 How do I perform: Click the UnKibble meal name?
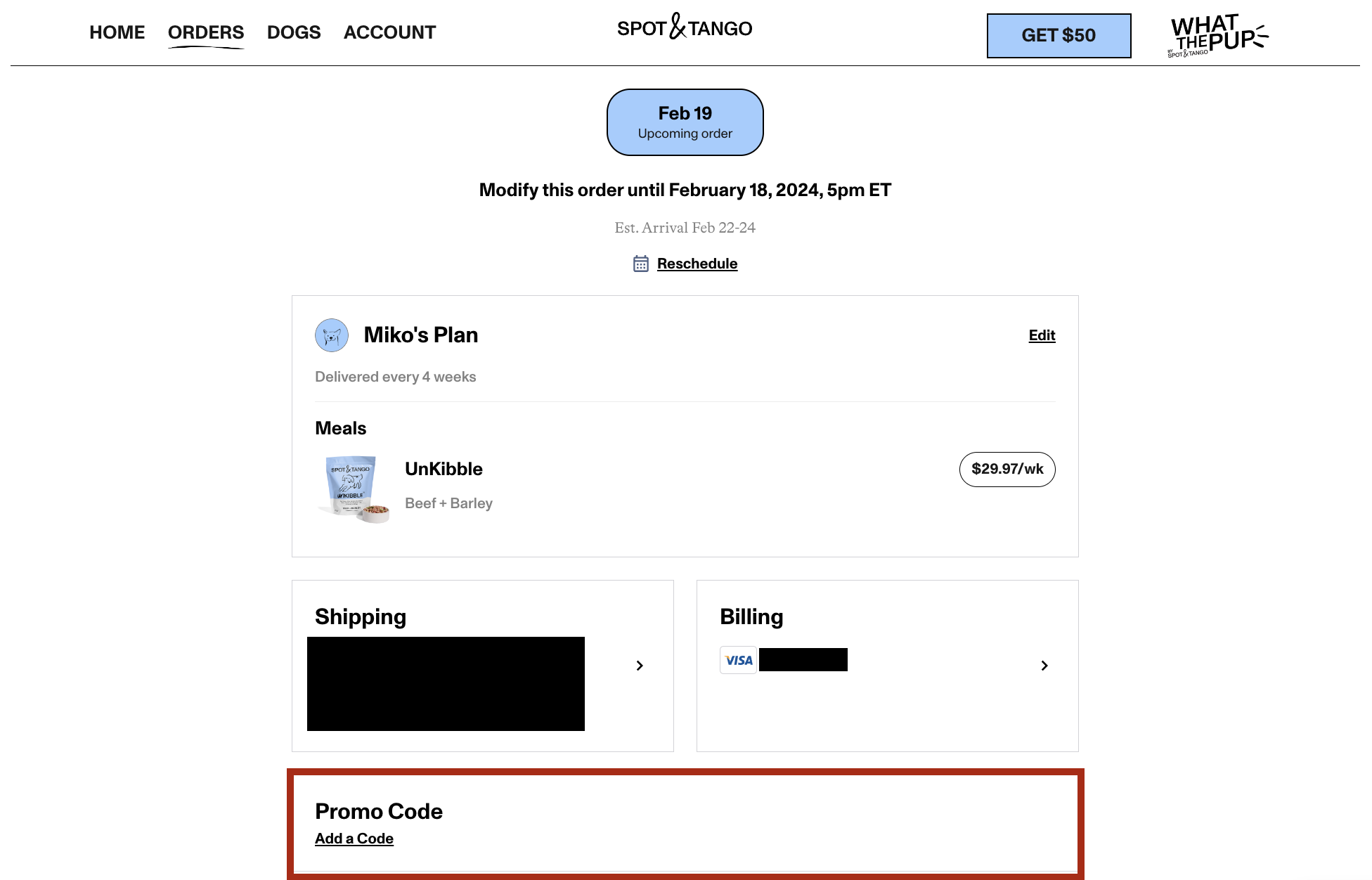click(x=444, y=469)
